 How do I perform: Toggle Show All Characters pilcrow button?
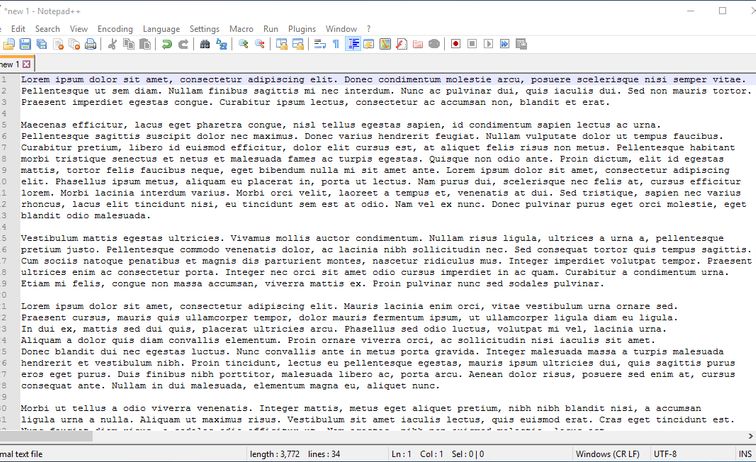pyautogui.click(x=336, y=44)
